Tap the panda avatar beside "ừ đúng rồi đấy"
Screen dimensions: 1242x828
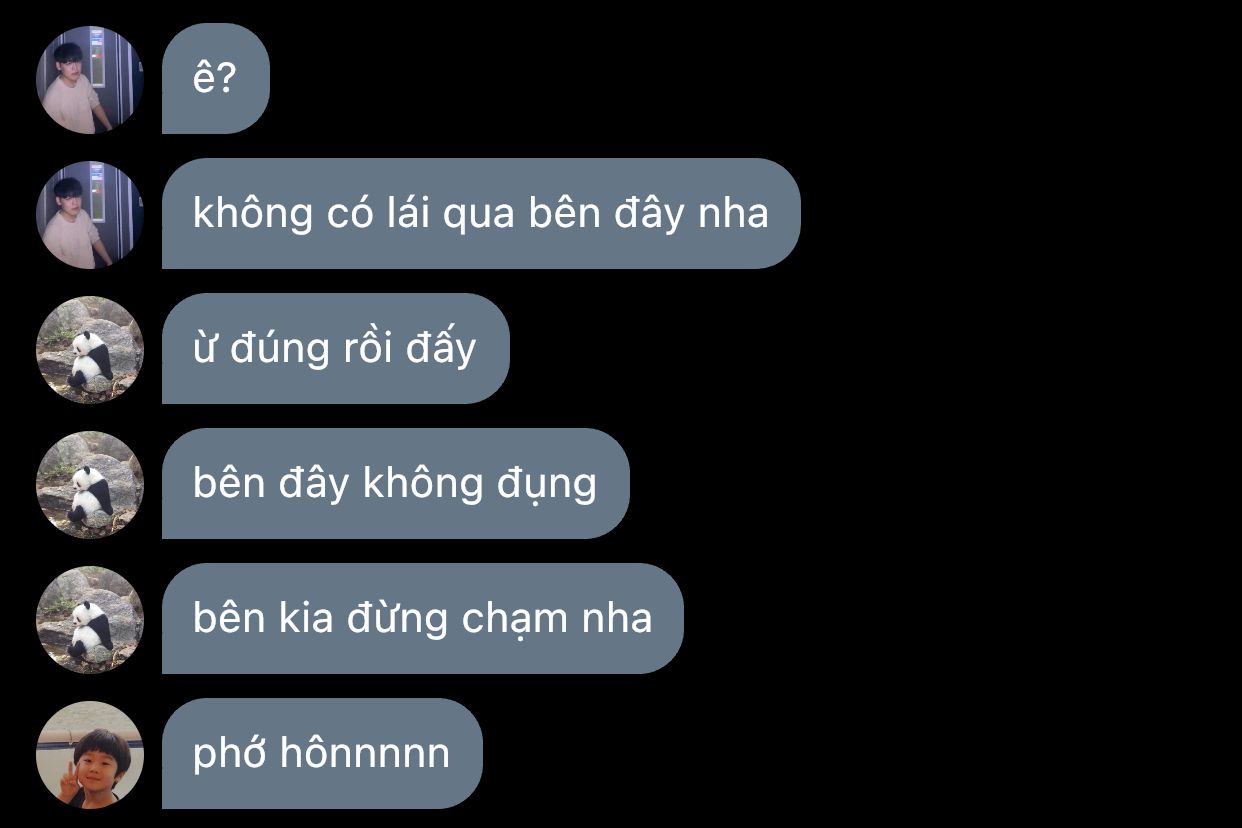[90, 350]
